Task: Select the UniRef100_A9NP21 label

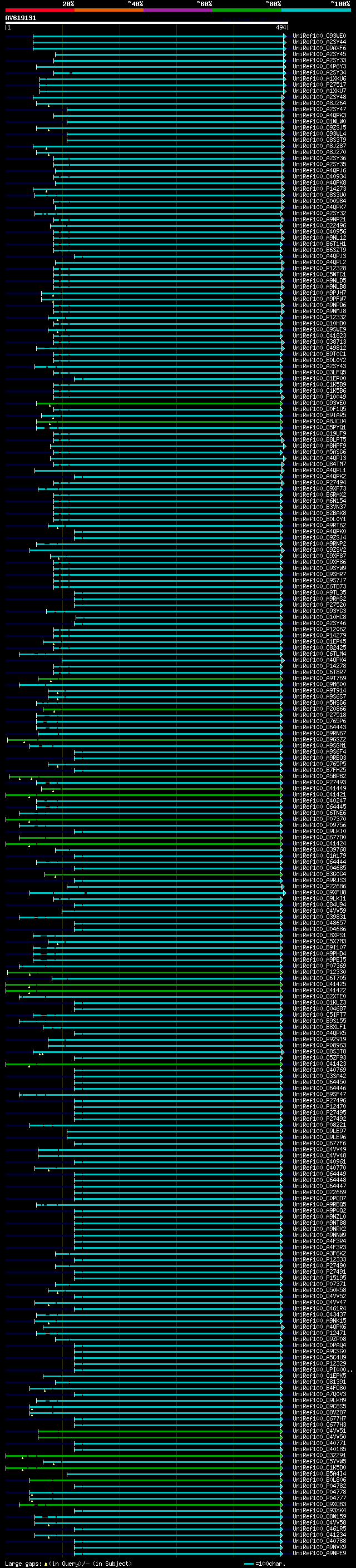Action: pos(319,220)
